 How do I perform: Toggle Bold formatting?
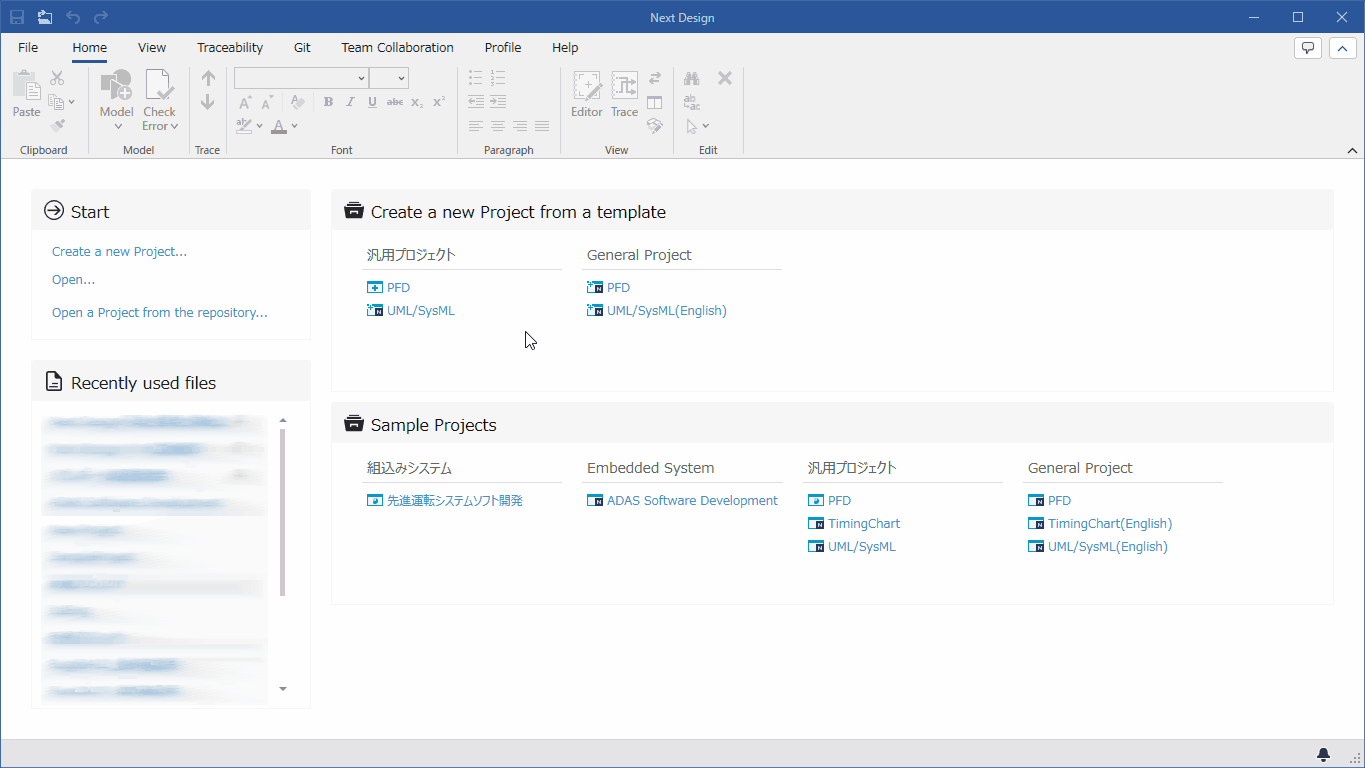point(328,102)
